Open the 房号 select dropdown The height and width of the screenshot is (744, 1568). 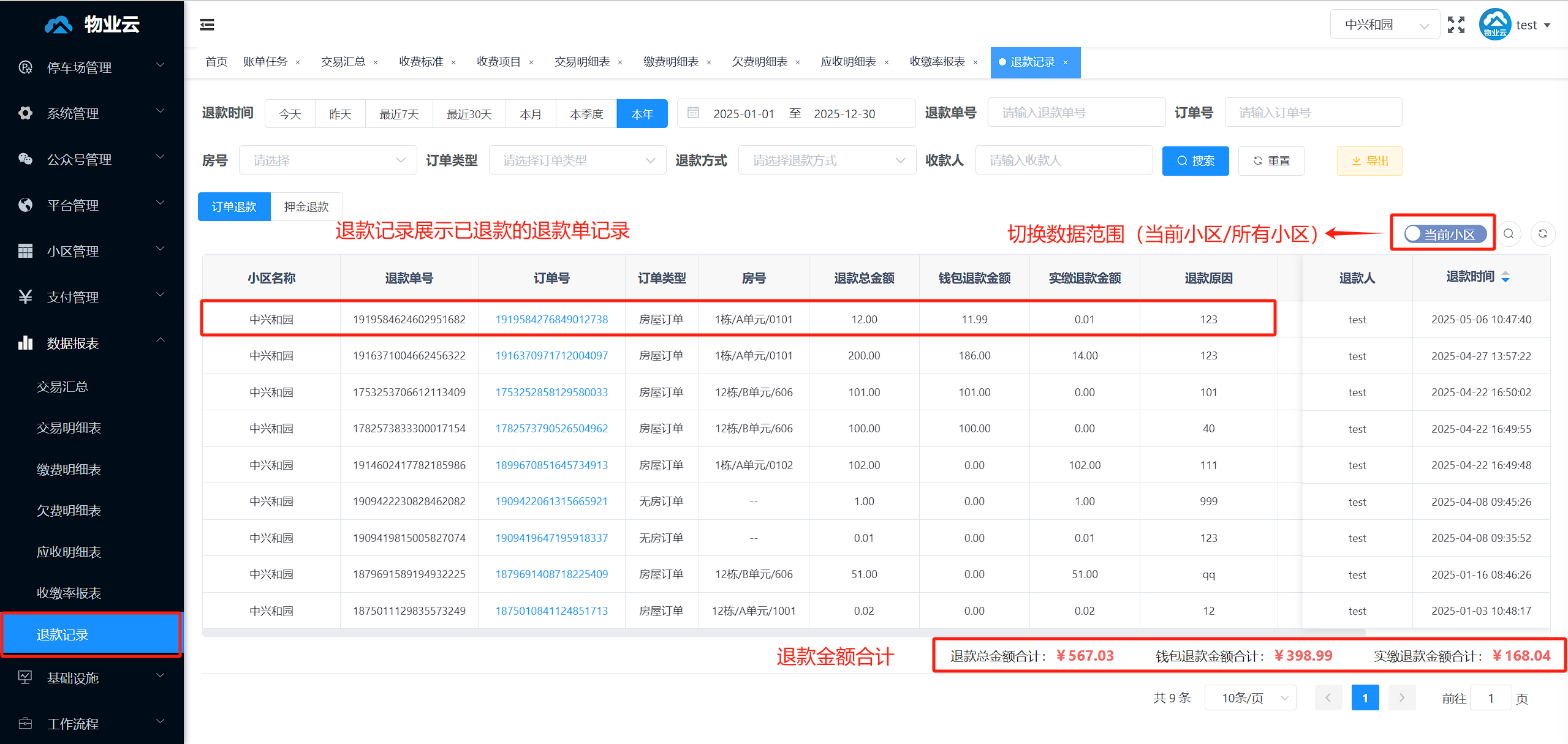[328, 160]
